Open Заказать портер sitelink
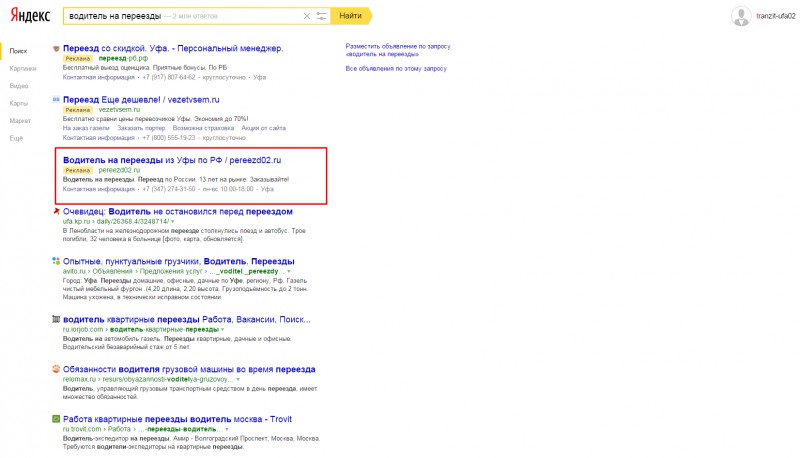Screen dimensions: 800x458 pos(141,128)
